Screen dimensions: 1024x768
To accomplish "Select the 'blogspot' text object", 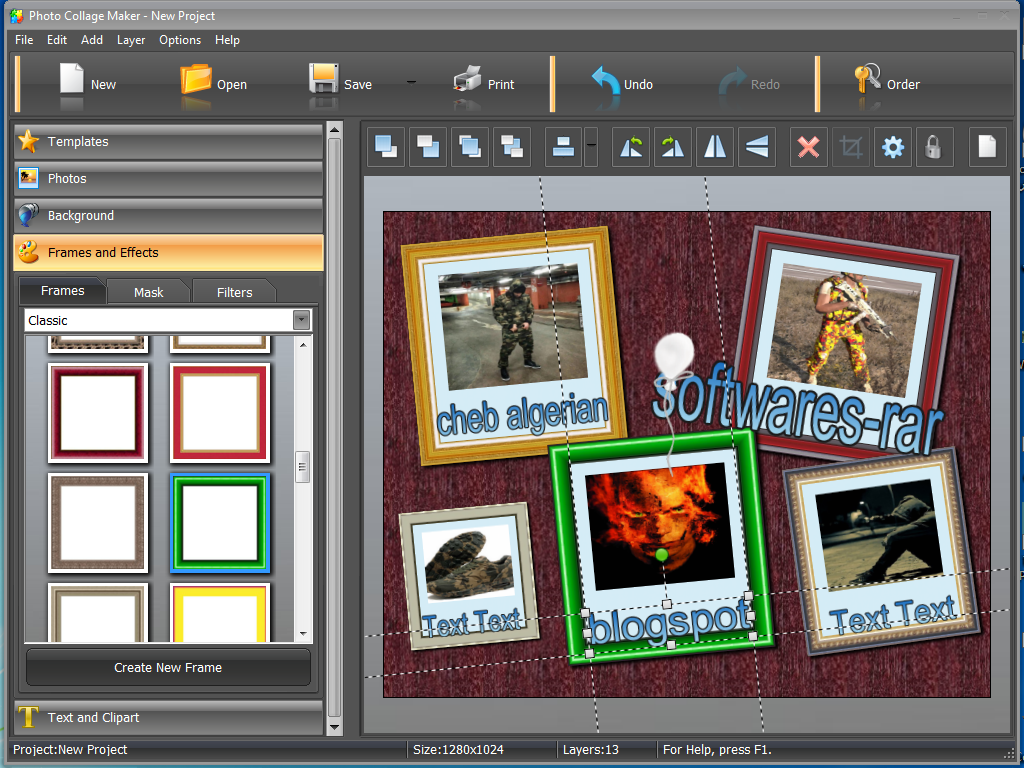I will click(x=669, y=625).
